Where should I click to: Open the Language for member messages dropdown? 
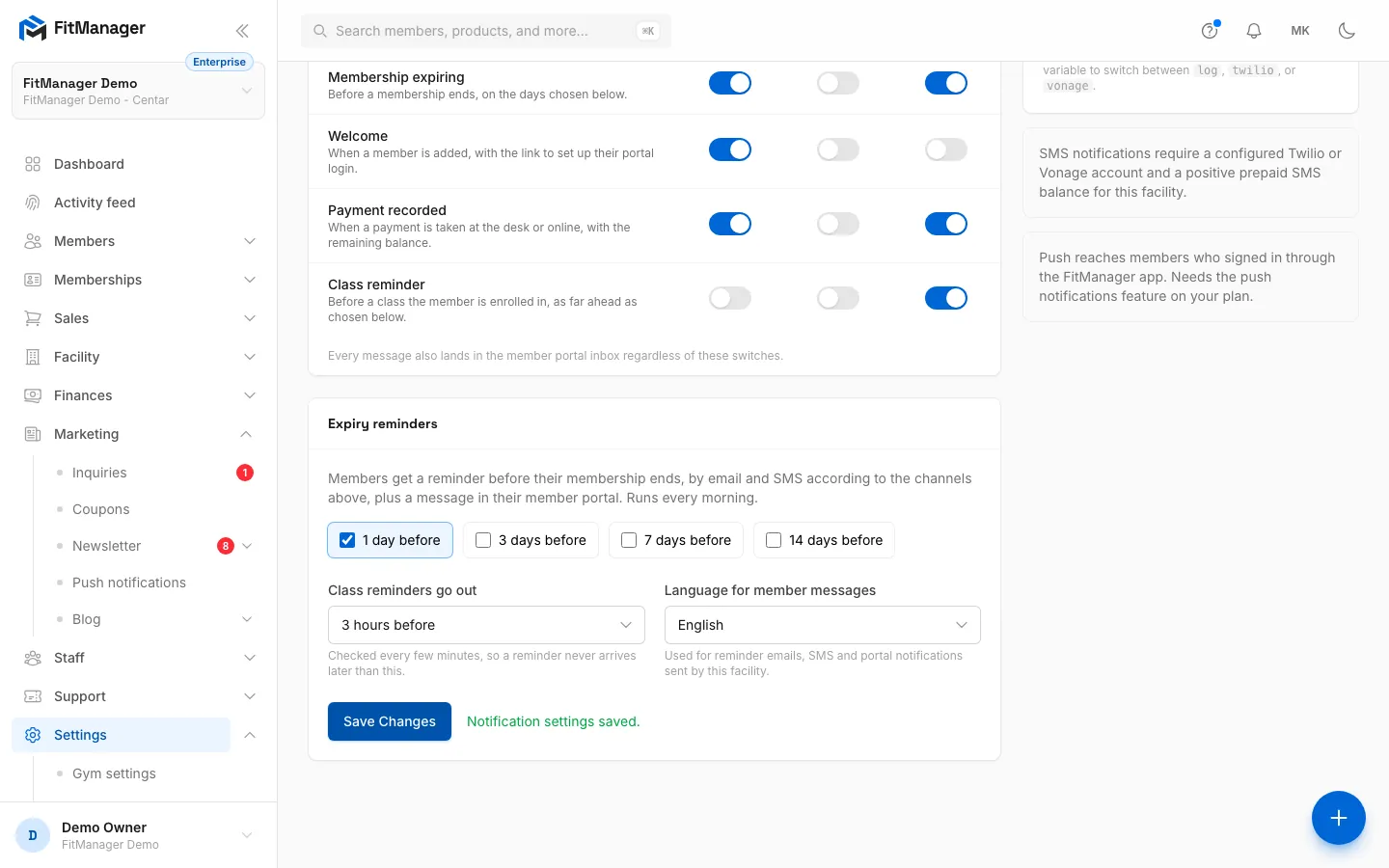pyautogui.click(x=823, y=625)
